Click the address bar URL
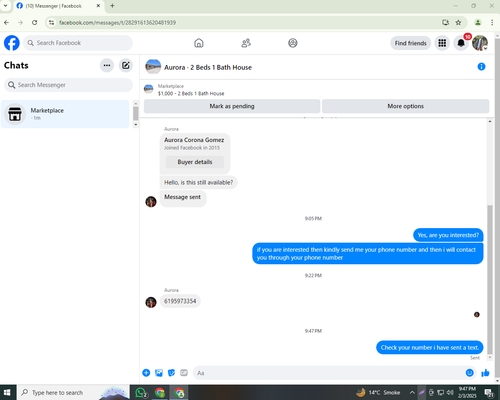 point(117,23)
